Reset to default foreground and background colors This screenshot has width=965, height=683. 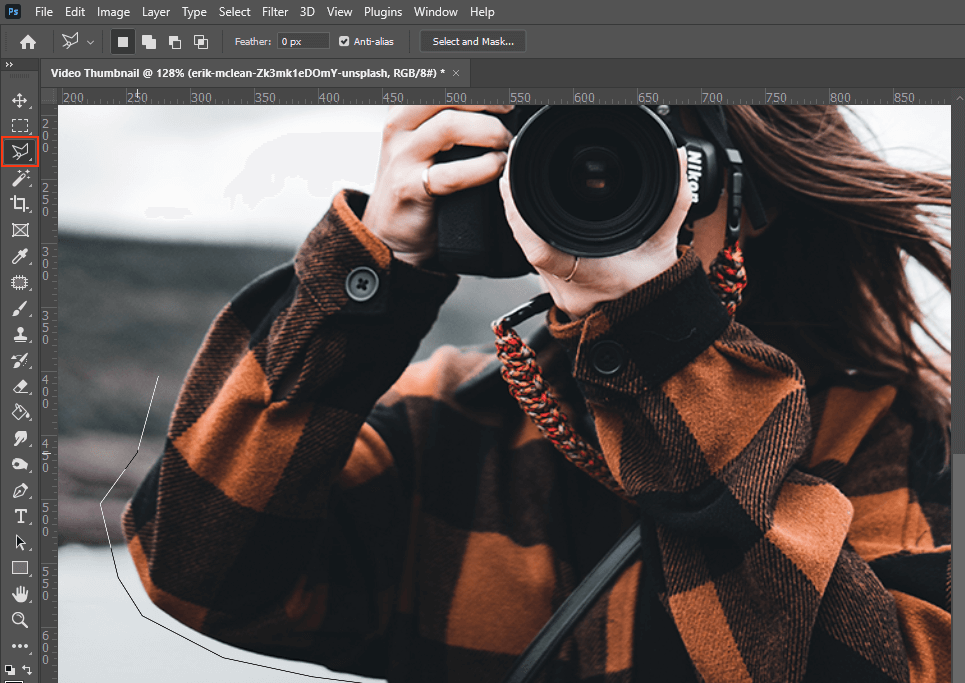point(9,669)
